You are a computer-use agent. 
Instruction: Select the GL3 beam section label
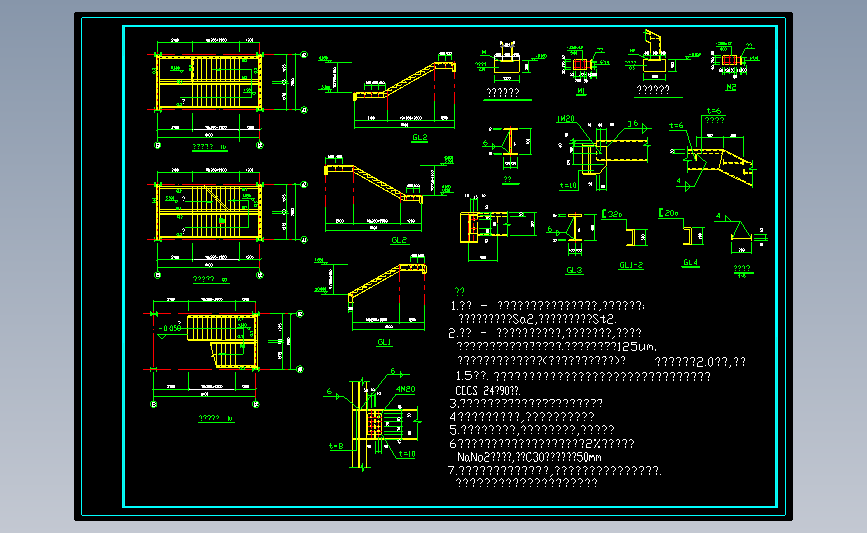coord(574,270)
